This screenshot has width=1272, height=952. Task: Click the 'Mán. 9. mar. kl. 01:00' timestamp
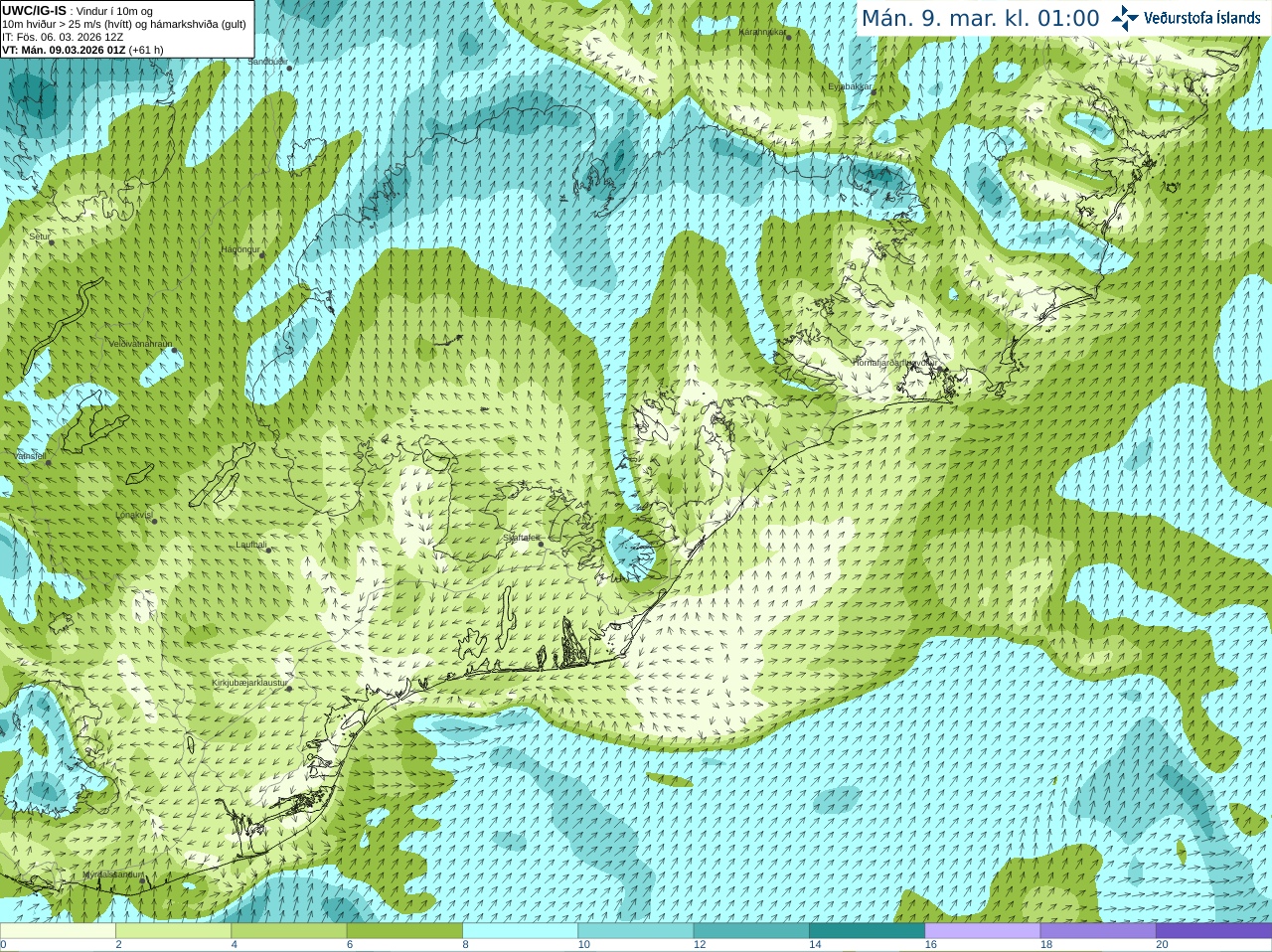980,18
